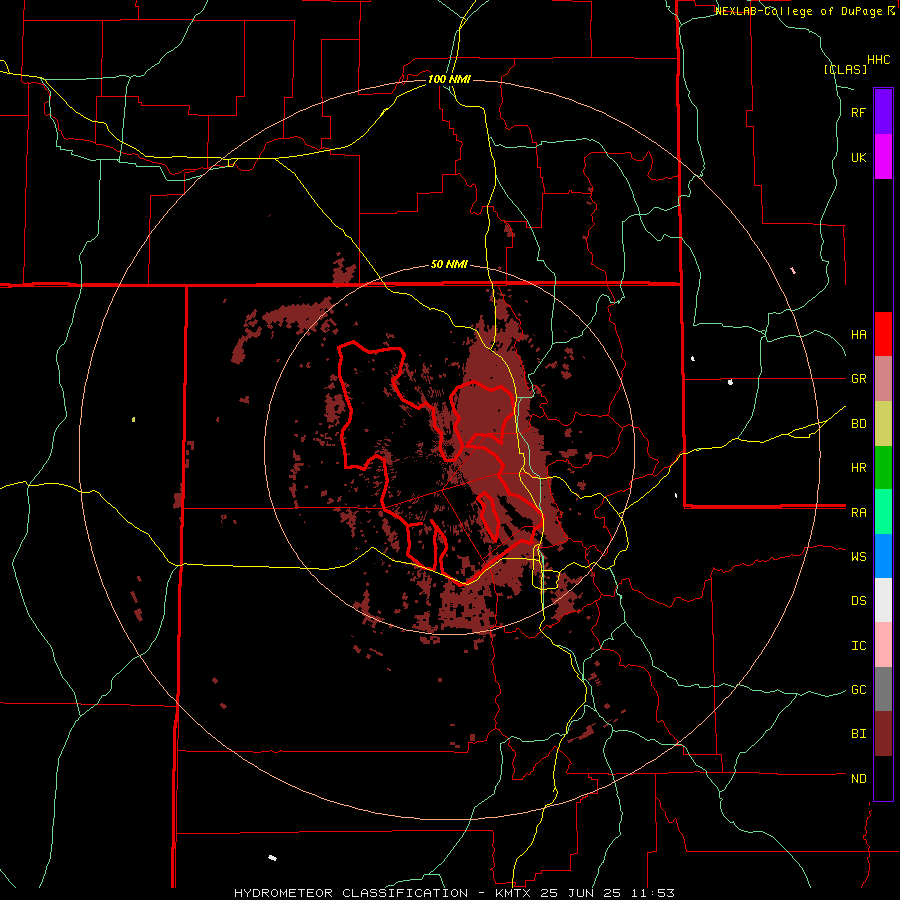Click the gray GC legend swatch
Viewport: 900px width, 900px height.
883,689
